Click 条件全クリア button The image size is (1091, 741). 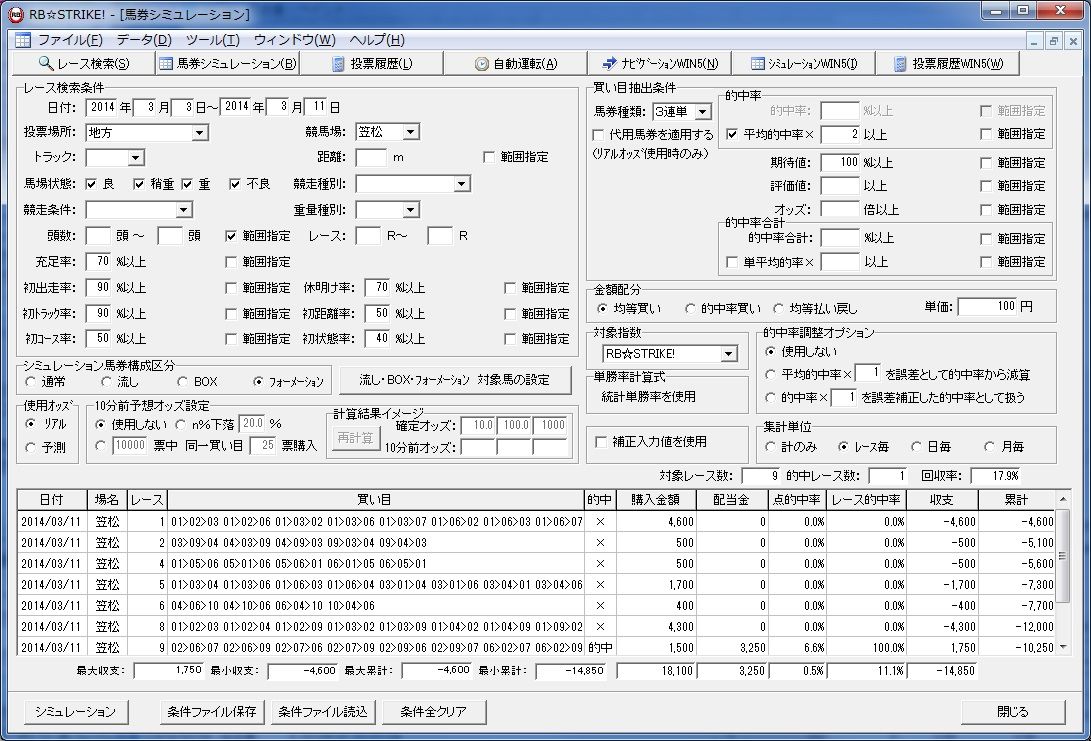[433, 712]
